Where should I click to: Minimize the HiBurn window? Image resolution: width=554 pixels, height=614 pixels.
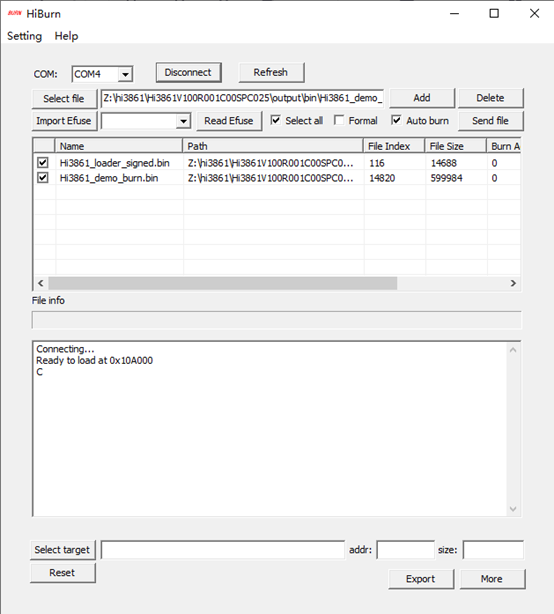coord(455,14)
